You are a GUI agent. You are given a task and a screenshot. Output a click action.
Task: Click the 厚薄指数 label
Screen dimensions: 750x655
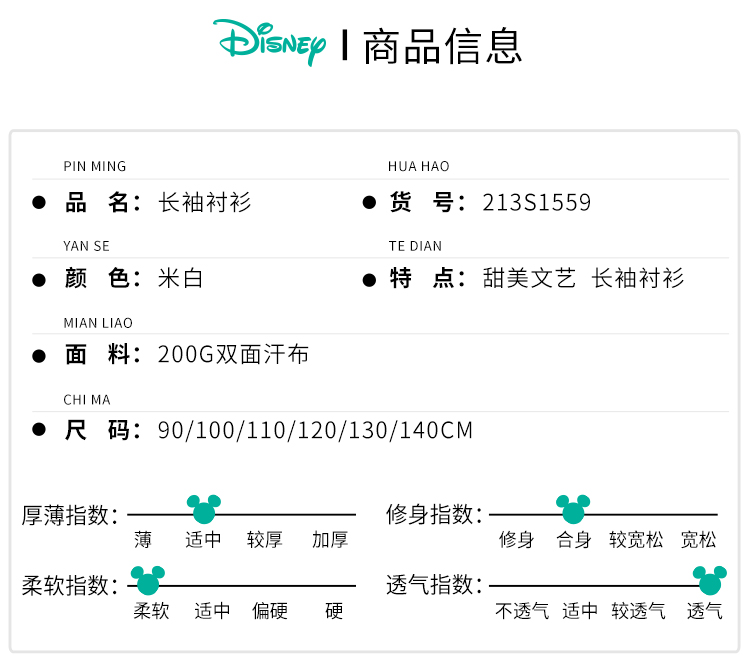click(x=70, y=515)
